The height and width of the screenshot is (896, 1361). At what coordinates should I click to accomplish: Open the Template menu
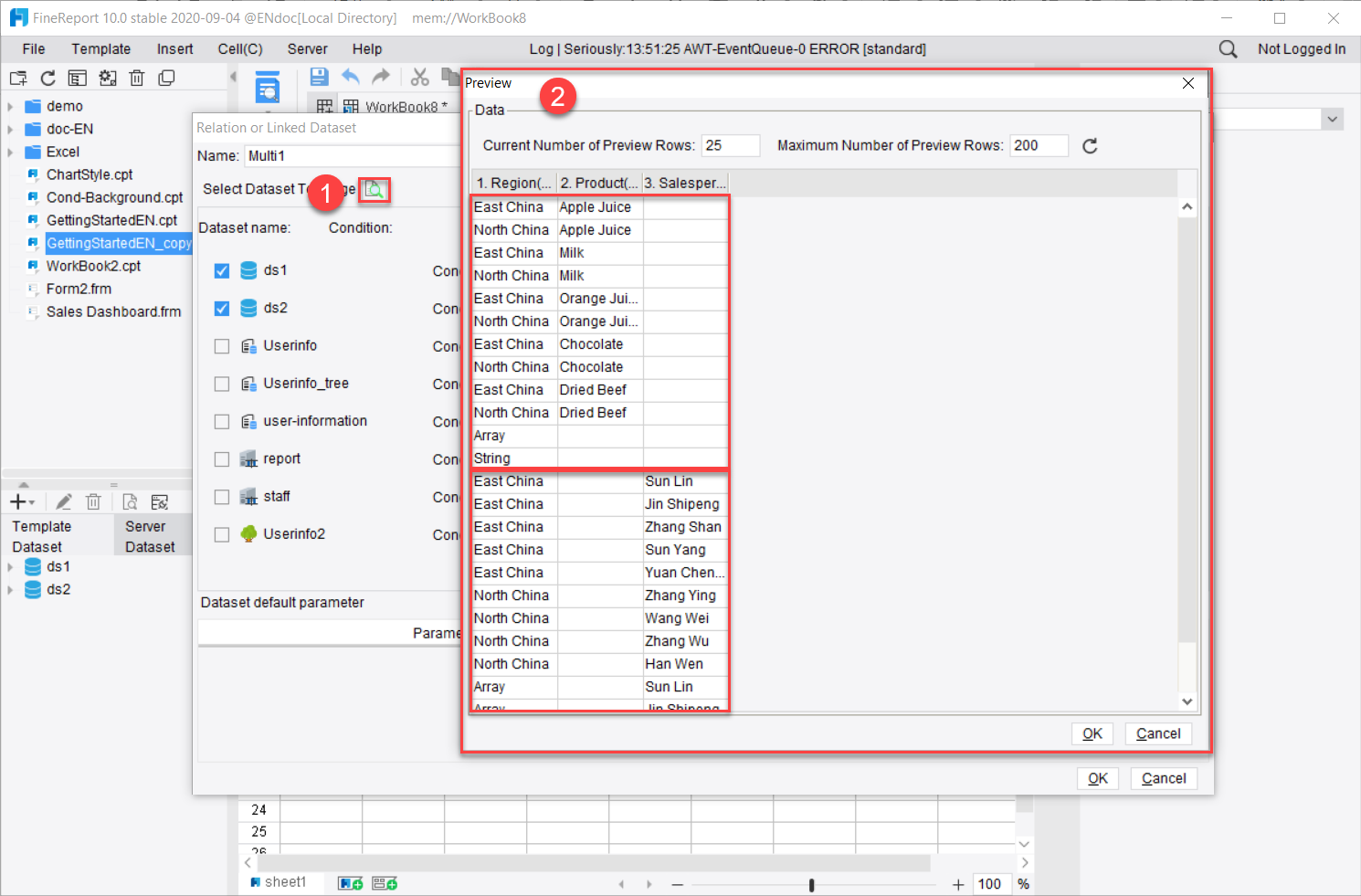click(100, 48)
